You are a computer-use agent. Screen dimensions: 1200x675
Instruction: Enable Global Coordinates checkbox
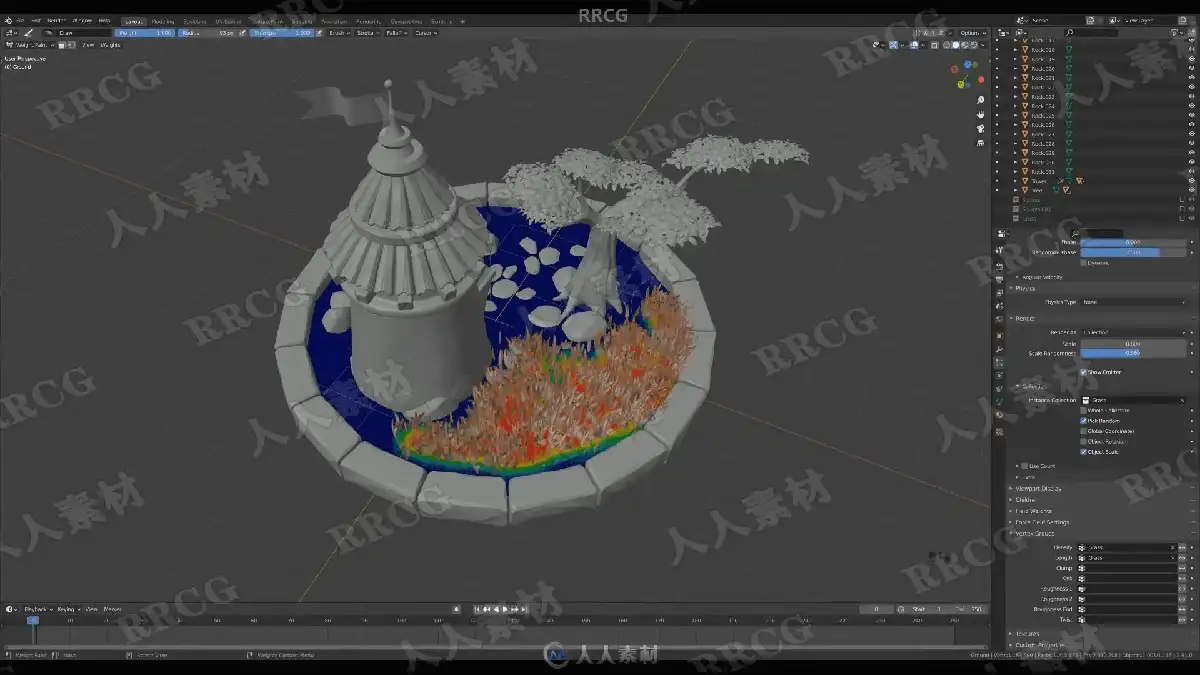coord(1083,431)
